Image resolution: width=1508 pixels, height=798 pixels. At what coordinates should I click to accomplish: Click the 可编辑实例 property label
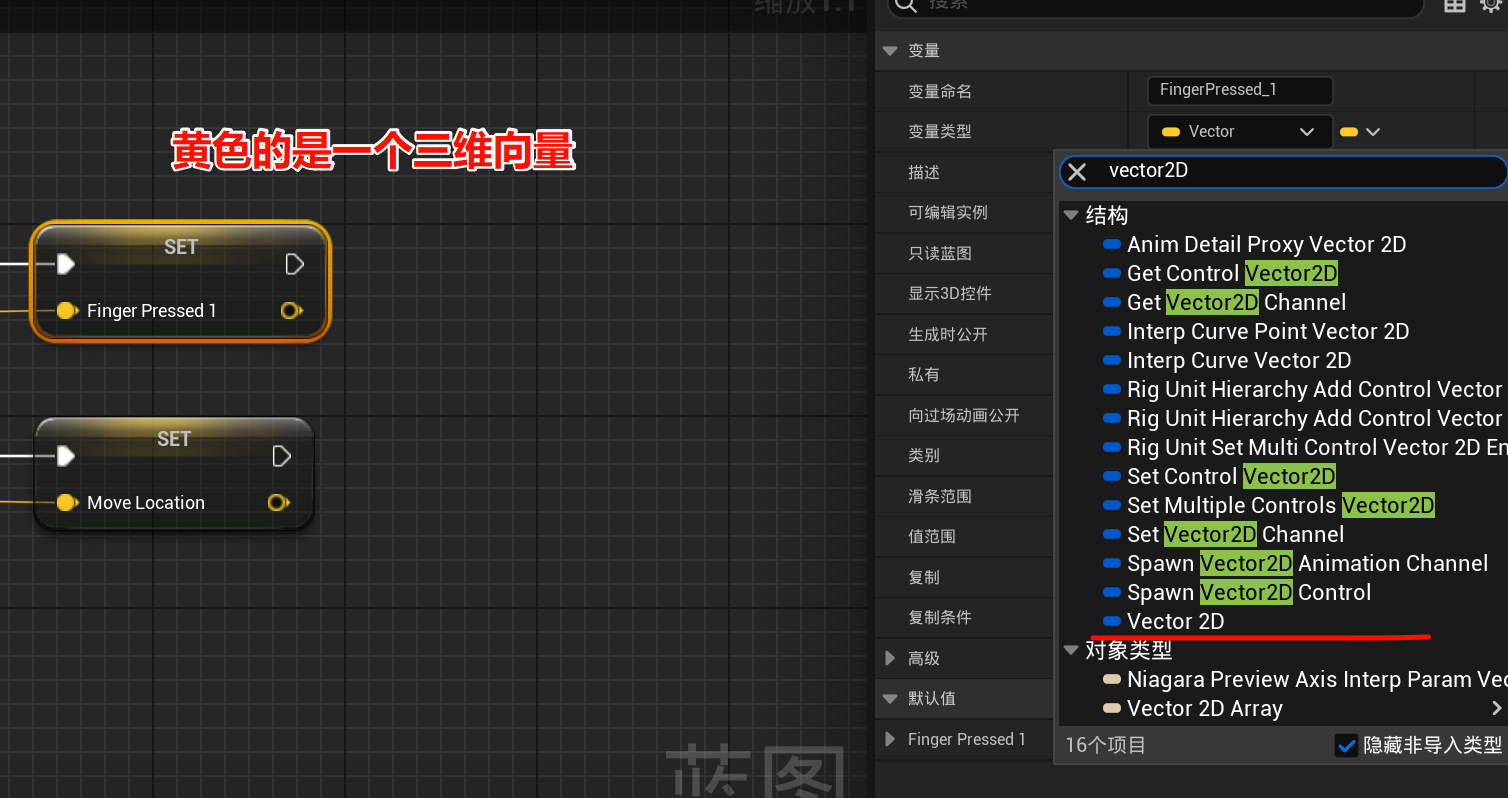pyautogui.click(x=947, y=213)
